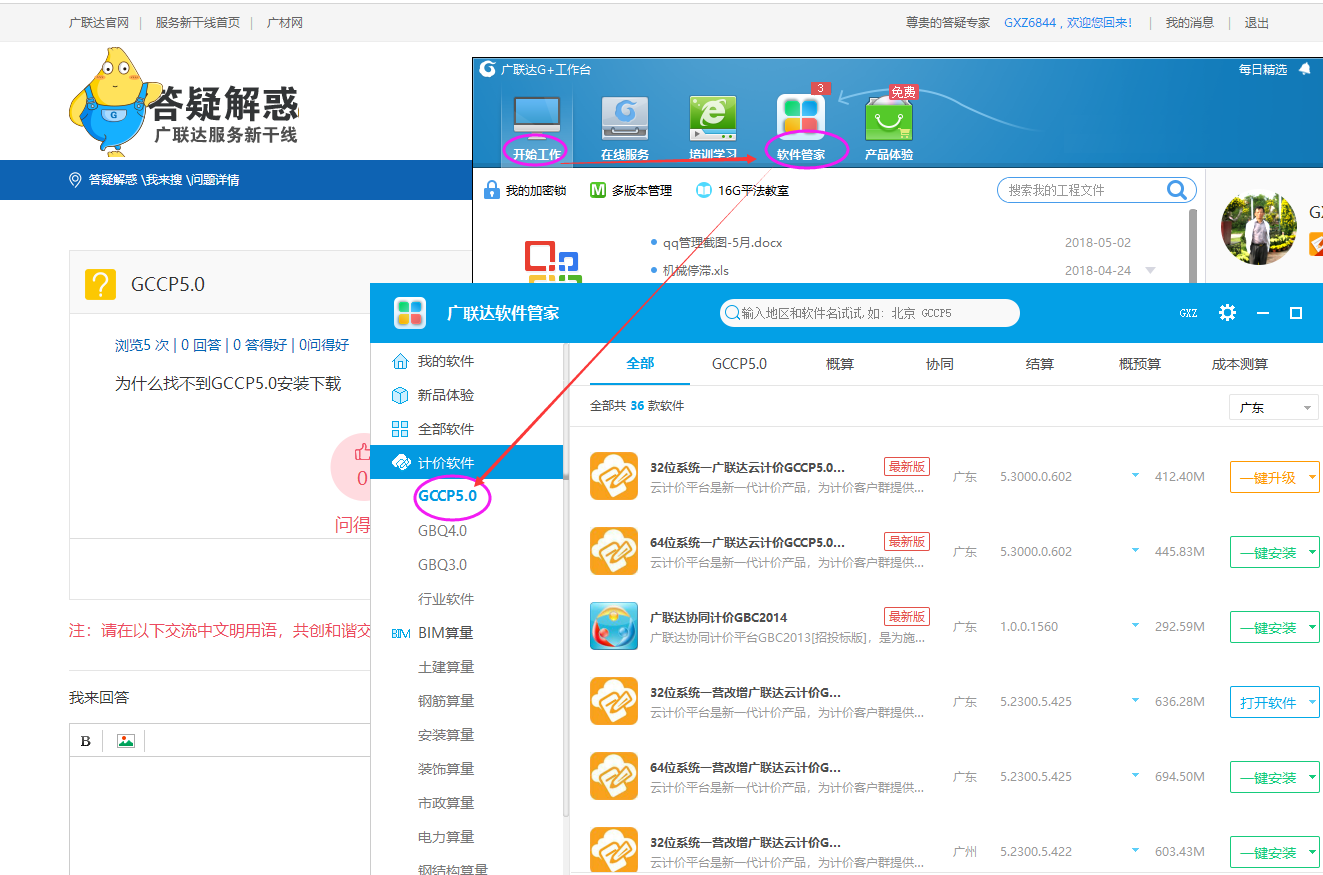Switch to 协同 tab
The height and width of the screenshot is (875, 1323).
940,364
